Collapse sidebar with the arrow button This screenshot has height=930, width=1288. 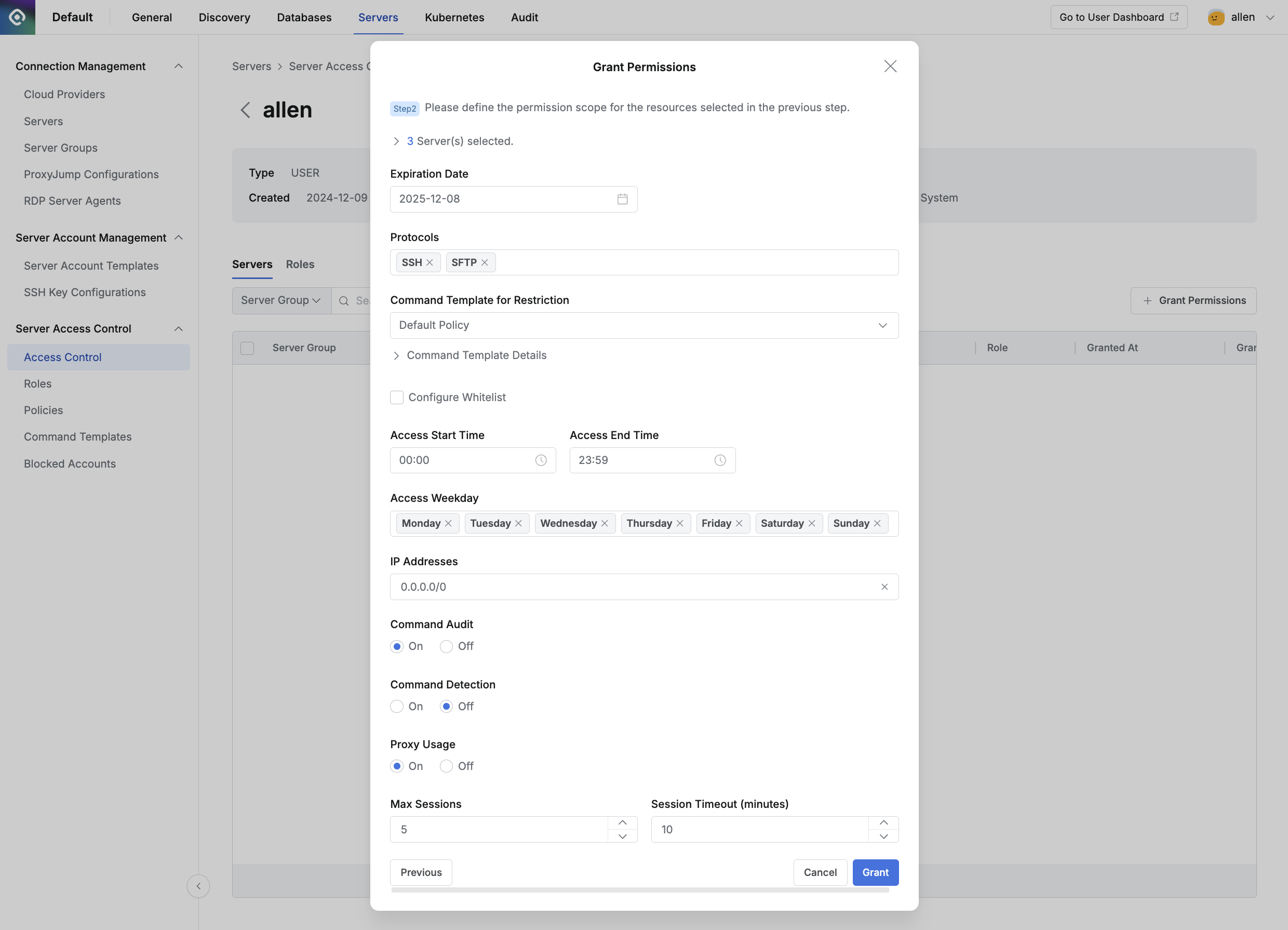click(198, 886)
